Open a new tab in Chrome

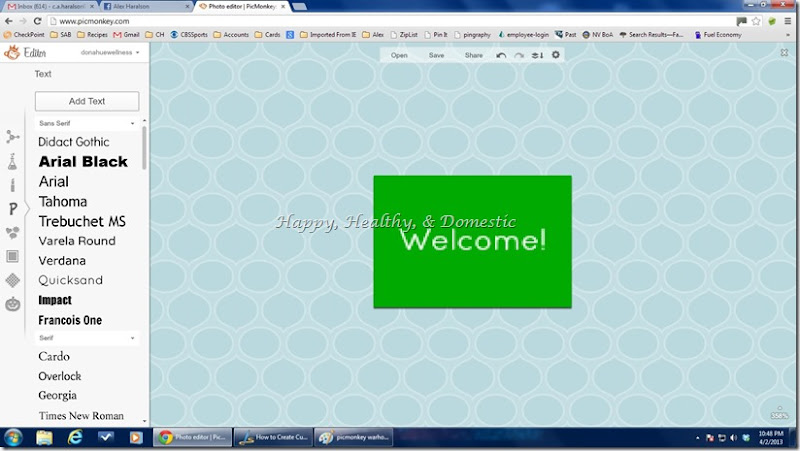[299, 7]
